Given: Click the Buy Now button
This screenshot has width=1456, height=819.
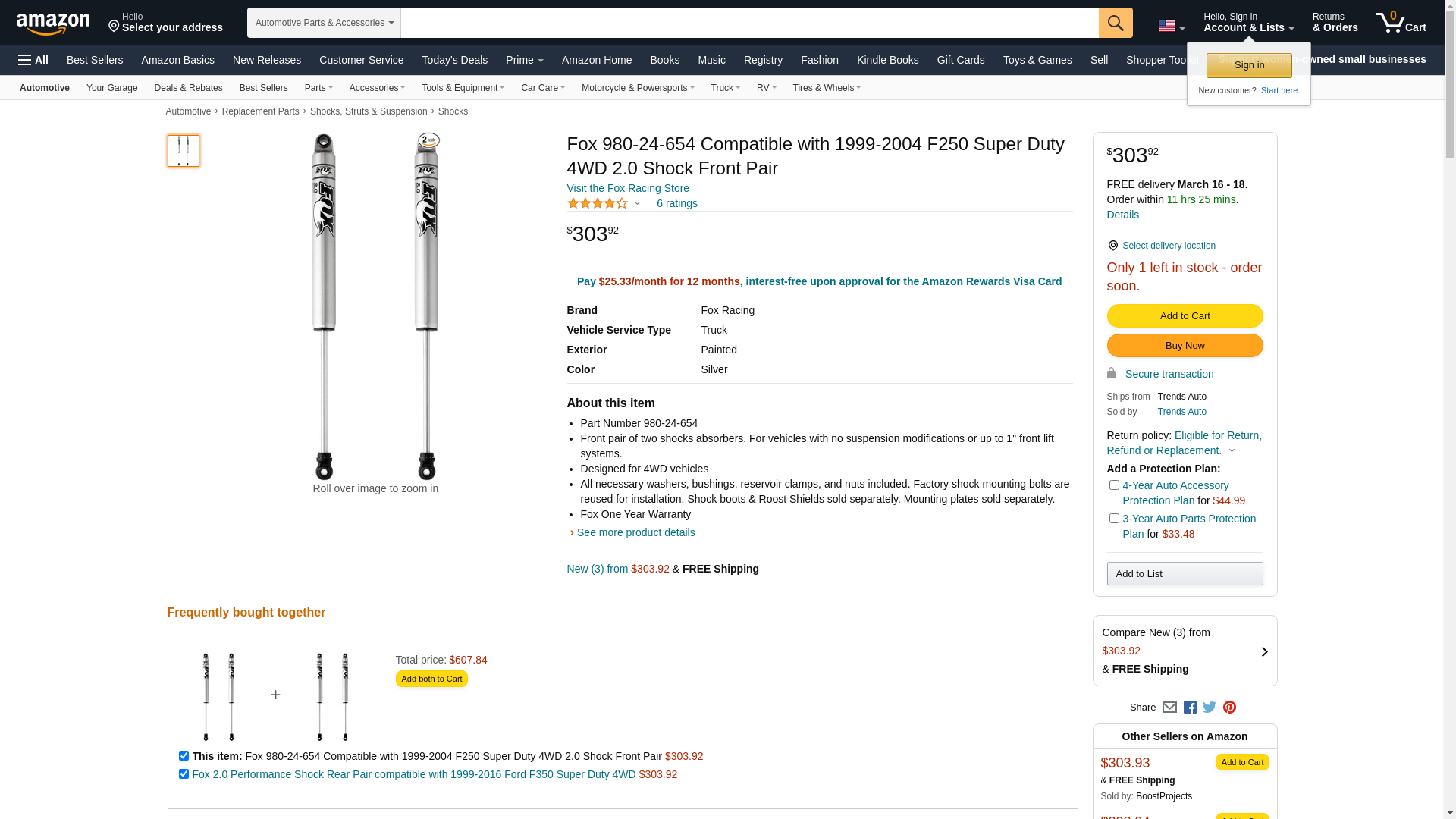Looking at the screenshot, I should (x=1185, y=346).
